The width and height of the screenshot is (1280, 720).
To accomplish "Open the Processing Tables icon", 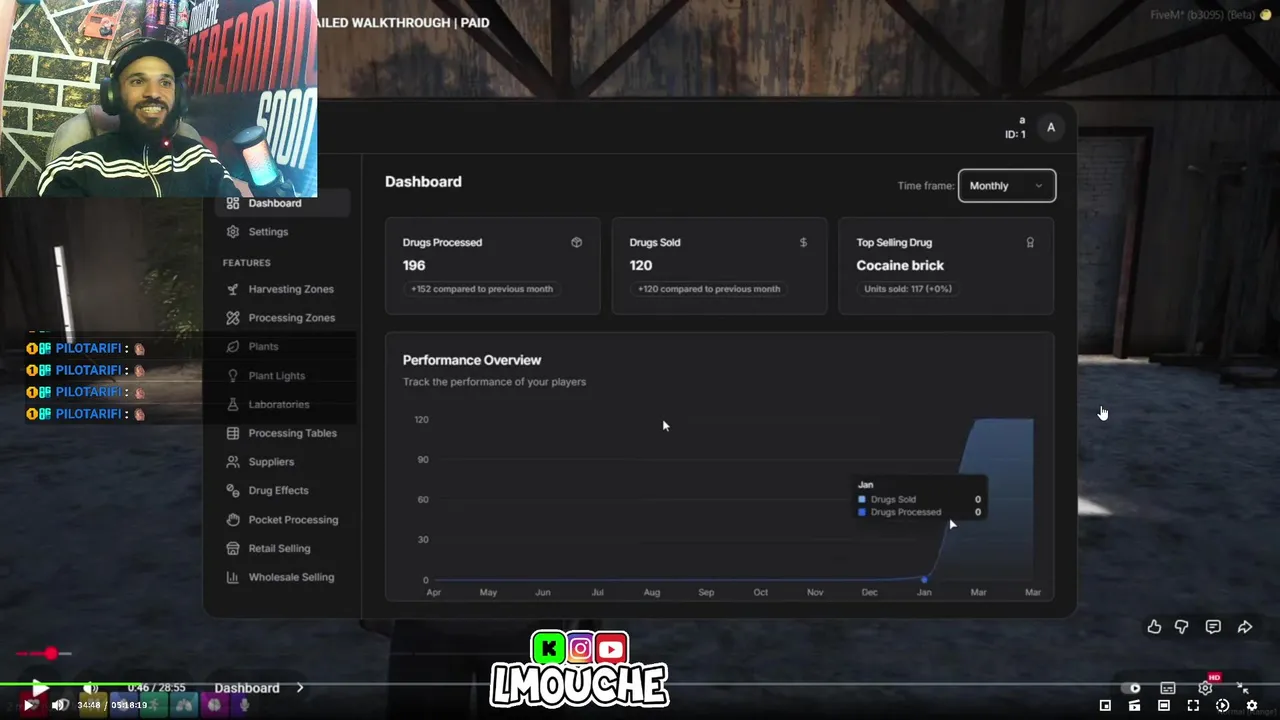I will (x=232, y=433).
